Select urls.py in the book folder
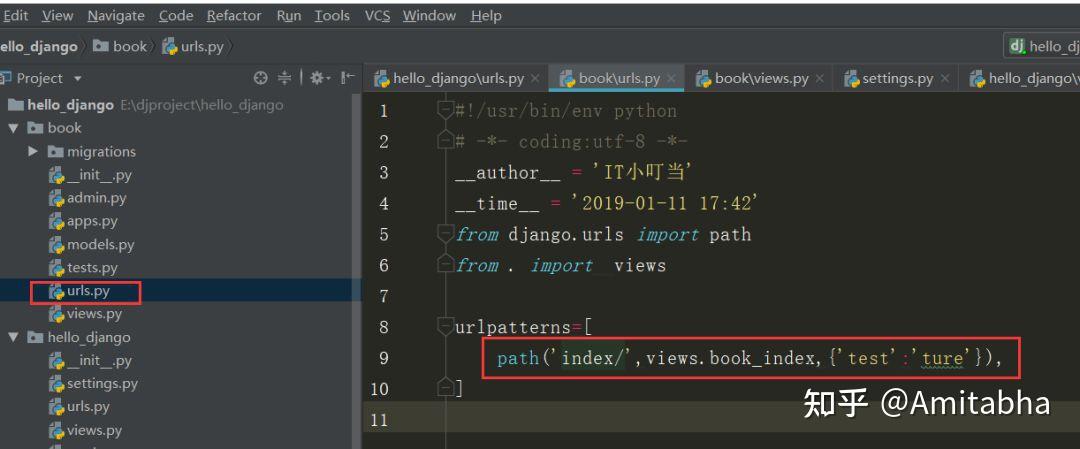The image size is (1080, 449). [x=79, y=291]
